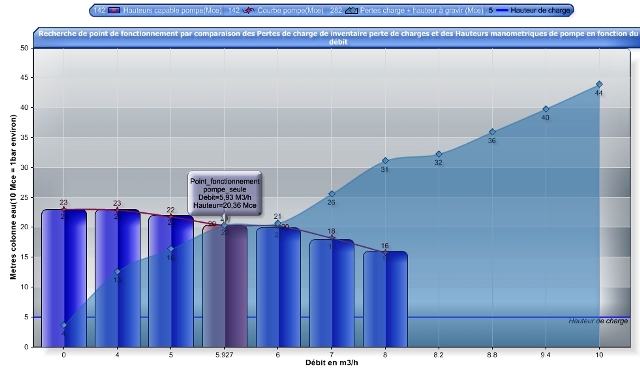Screen dimensions: 640x376
Task: Click y-axis tick label 35
Action: (x=24, y=138)
